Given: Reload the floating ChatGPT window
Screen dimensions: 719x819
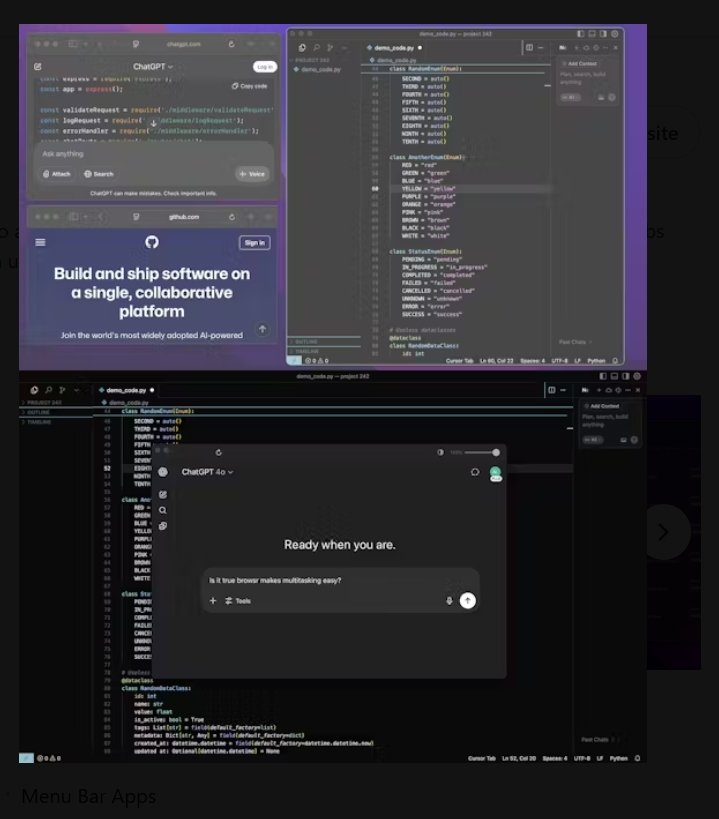Looking at the screenshot, I should click(x=219, y=452).
